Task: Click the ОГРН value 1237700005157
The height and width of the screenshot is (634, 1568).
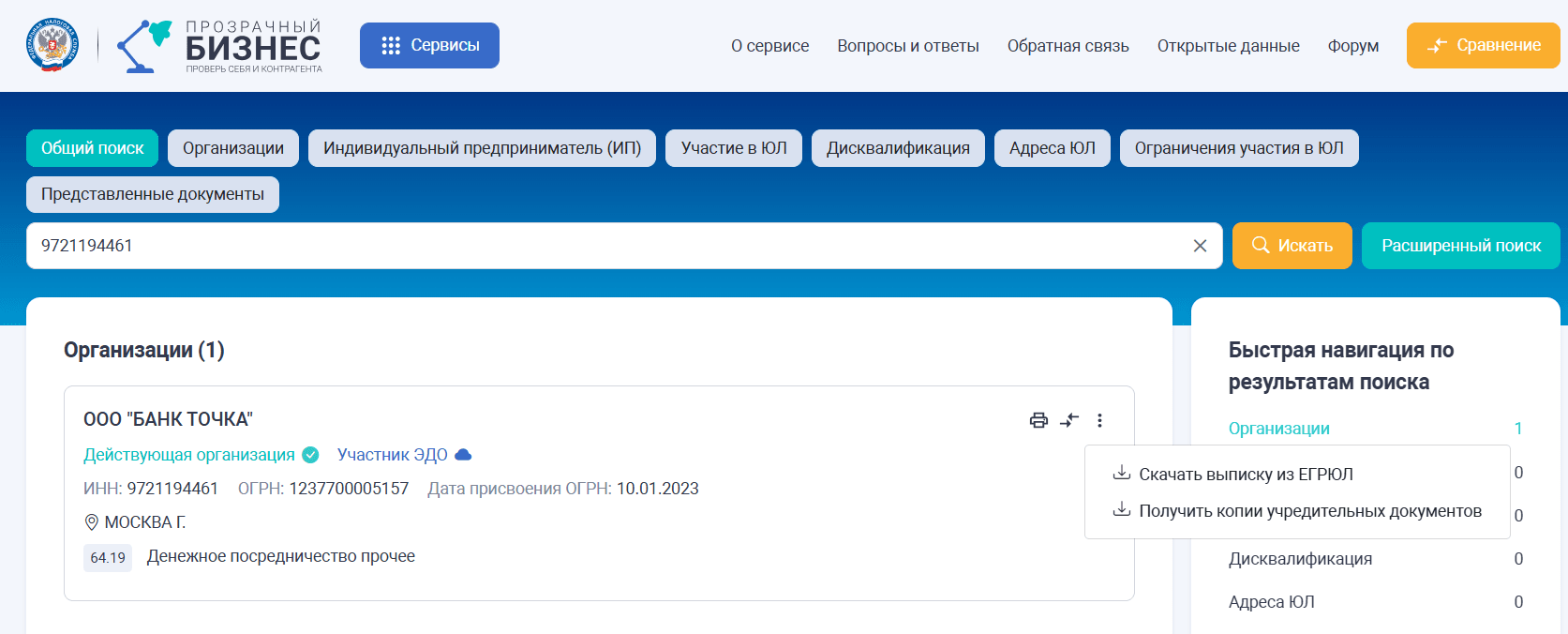Action: (x=349, y=489)
